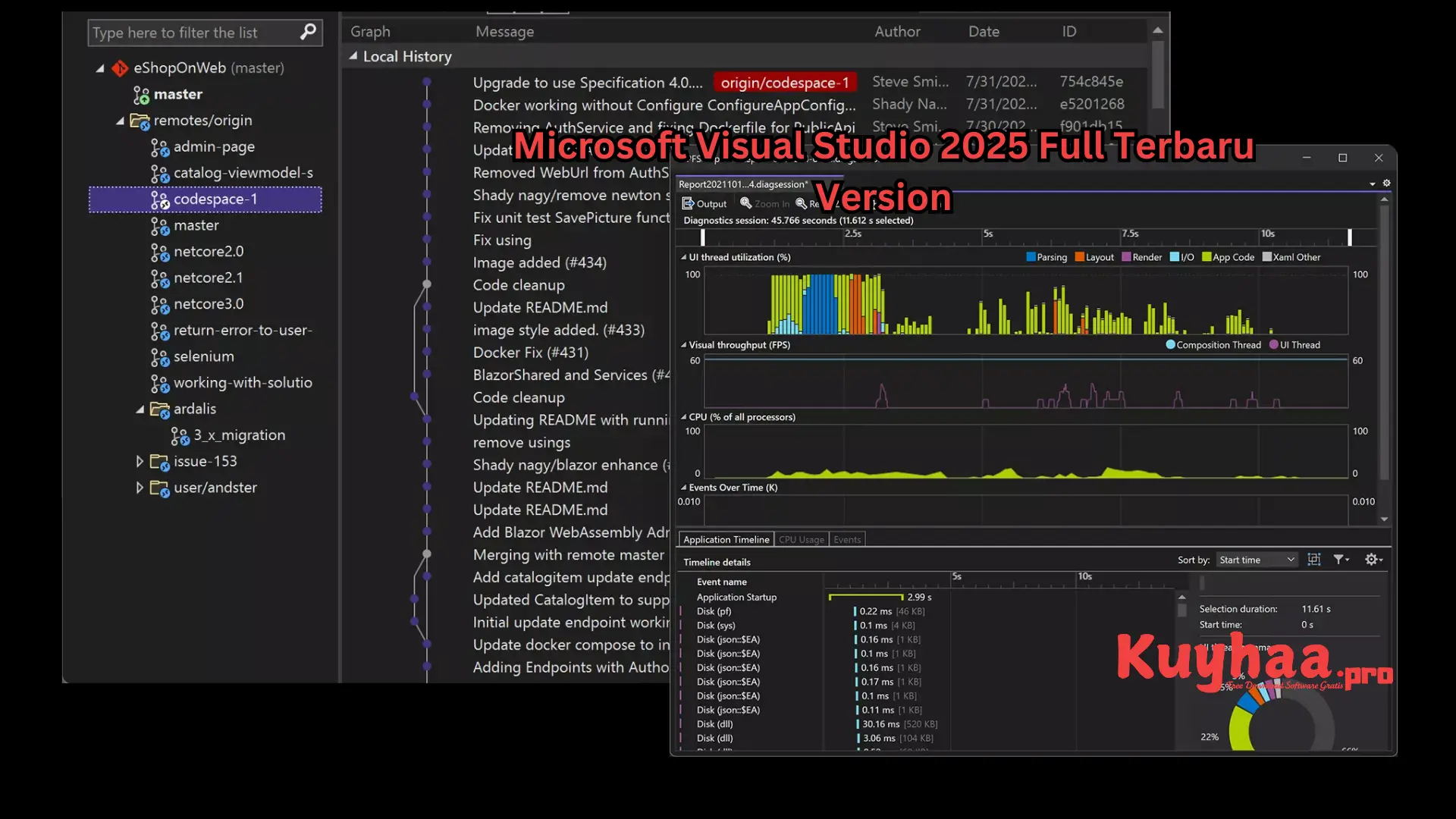Collapse the CPU (% of all processors) graph
1456x819 pixels.
click(683, 417)
